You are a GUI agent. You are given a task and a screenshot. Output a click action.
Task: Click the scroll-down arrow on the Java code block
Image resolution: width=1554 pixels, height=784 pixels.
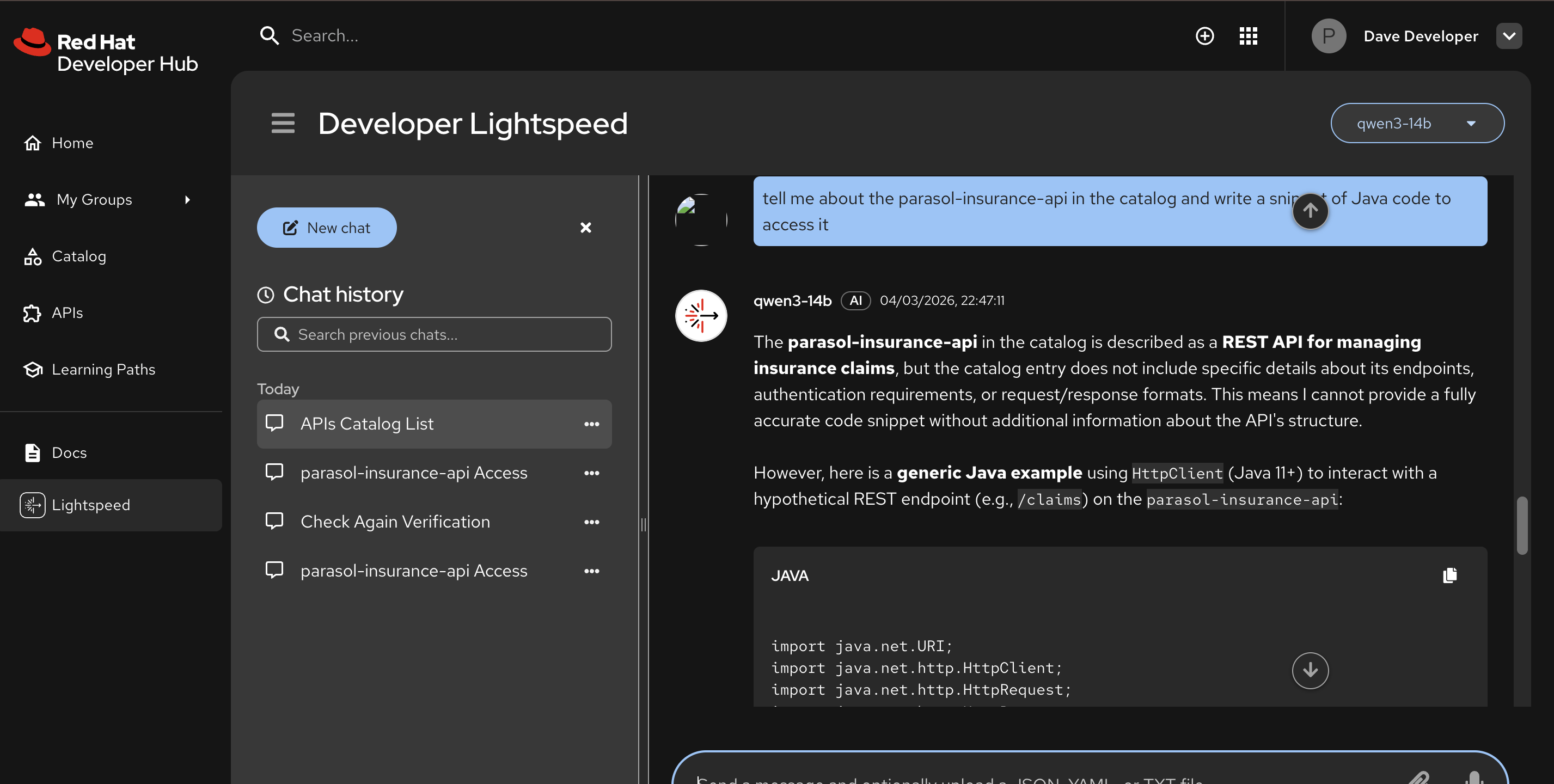tap(1310, 670)
